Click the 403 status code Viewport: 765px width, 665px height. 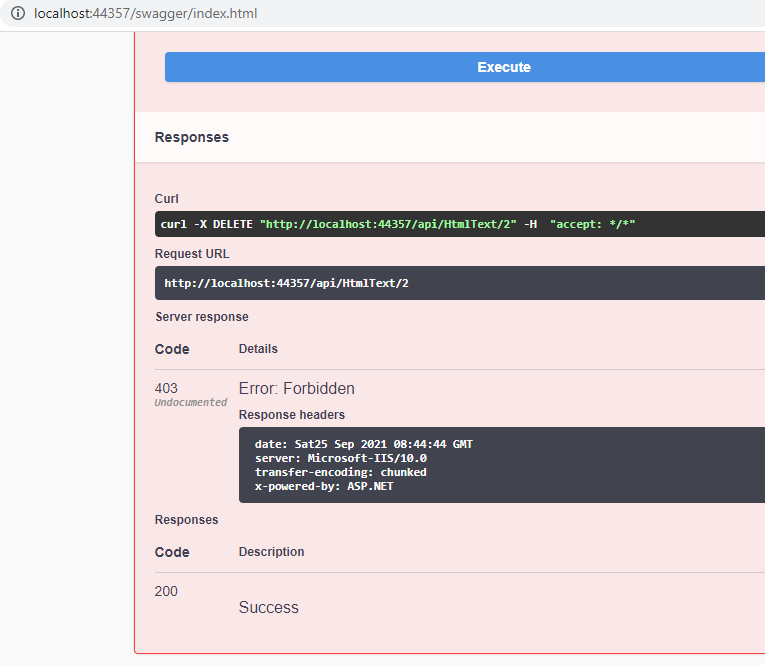pyautogui.click(x=166, y=388)
